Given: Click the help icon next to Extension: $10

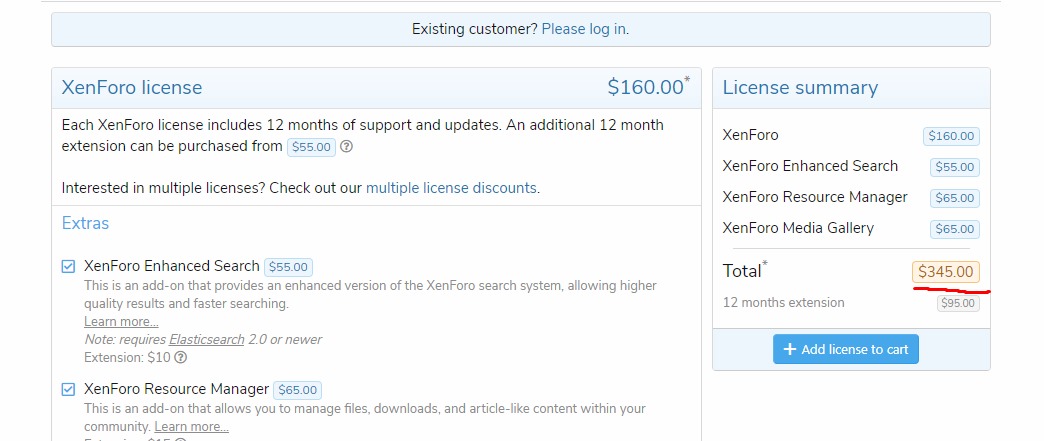Looking at the screenshot, I should 181,358.
